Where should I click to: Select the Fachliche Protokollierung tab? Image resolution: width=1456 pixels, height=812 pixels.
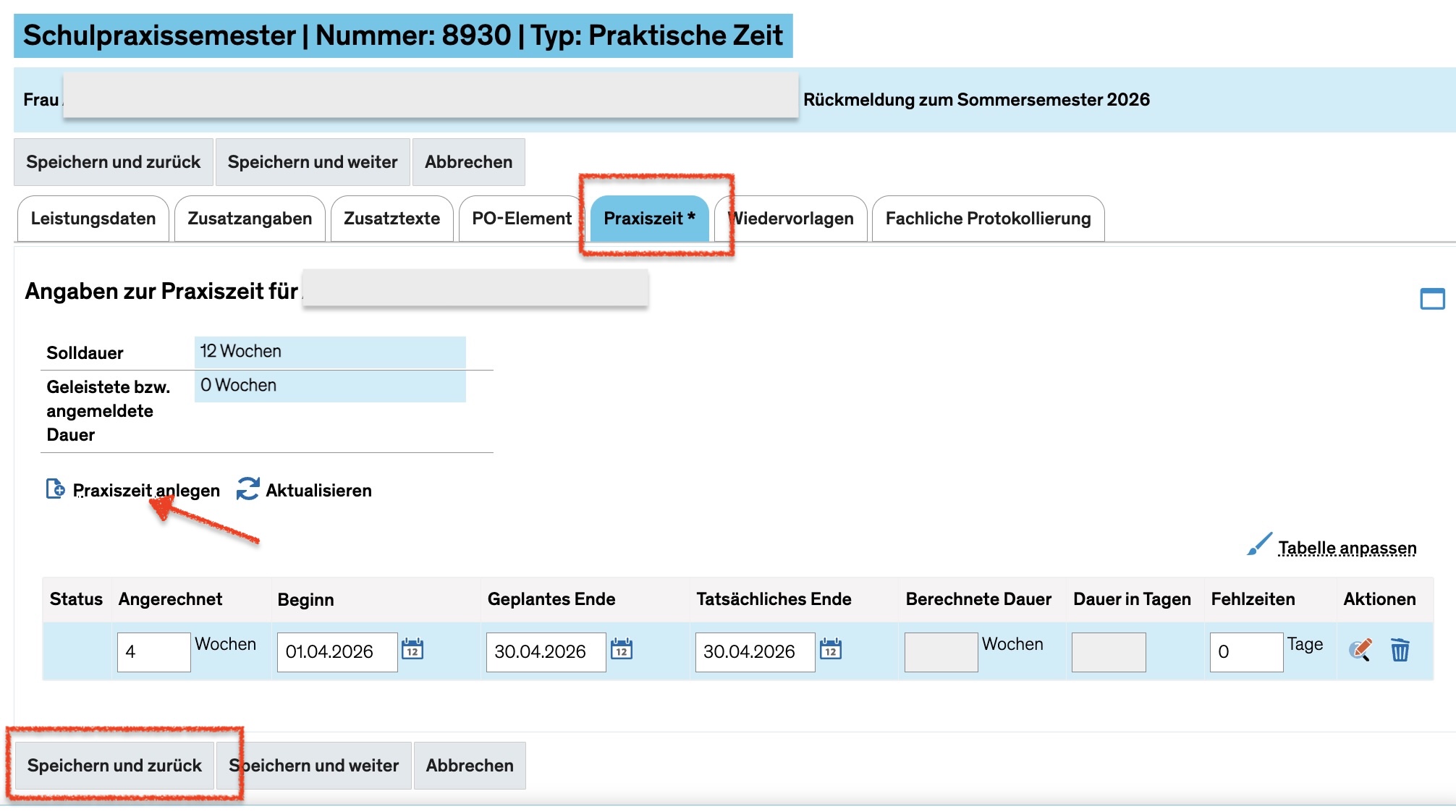(988, 219)
